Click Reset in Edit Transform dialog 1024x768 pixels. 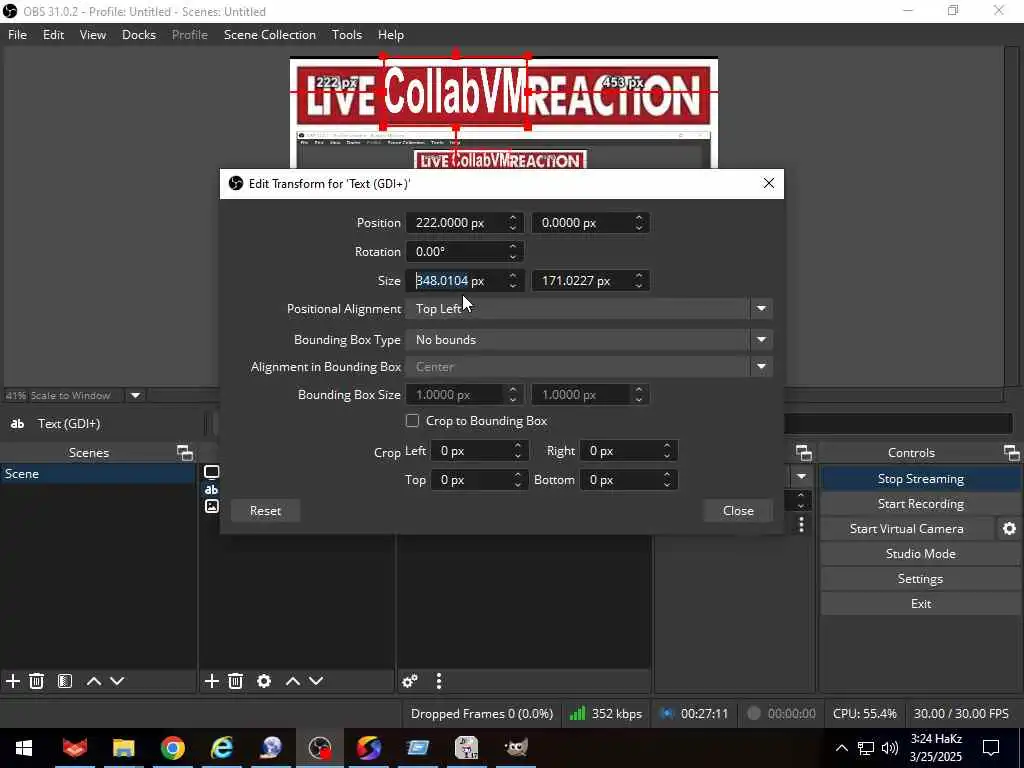click(265, 511)
